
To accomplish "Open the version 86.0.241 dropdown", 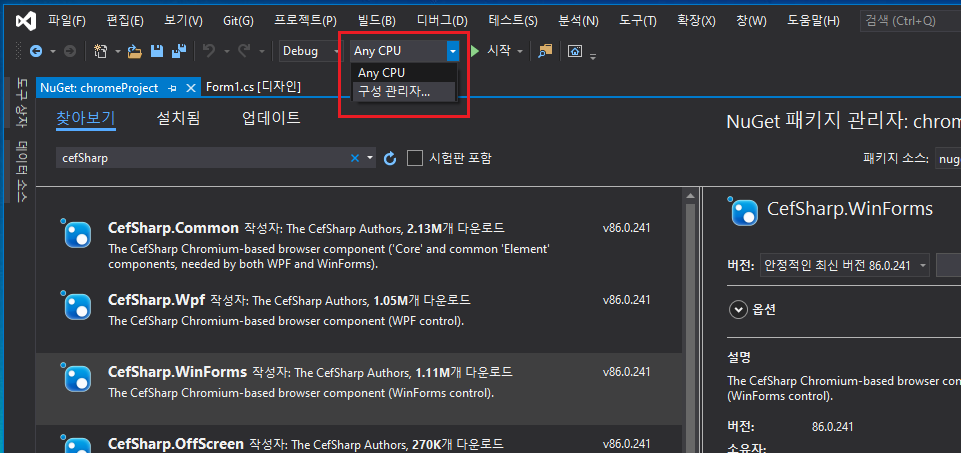I will pos(845,265).
